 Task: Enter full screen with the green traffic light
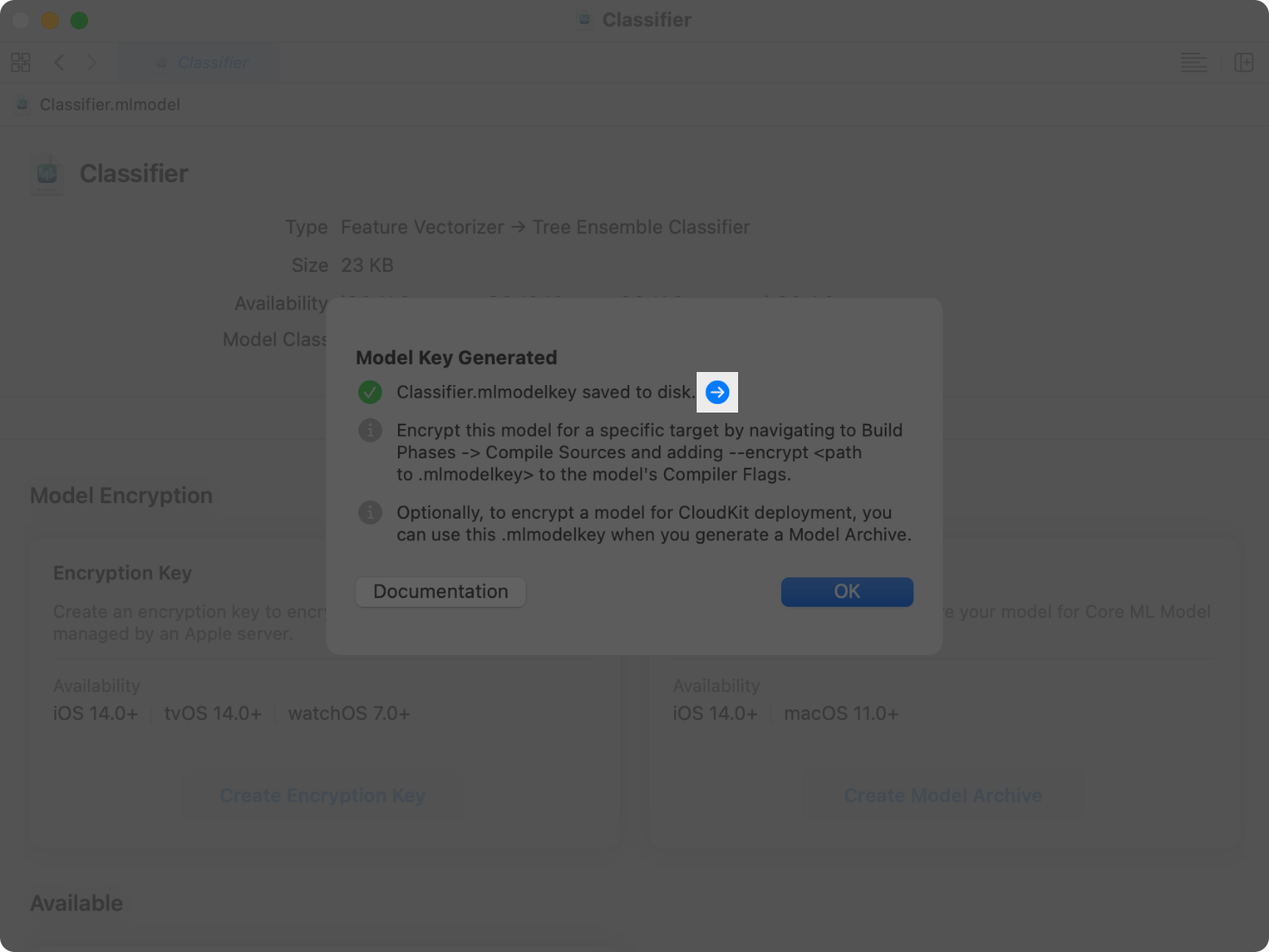[x=79, y=19]
